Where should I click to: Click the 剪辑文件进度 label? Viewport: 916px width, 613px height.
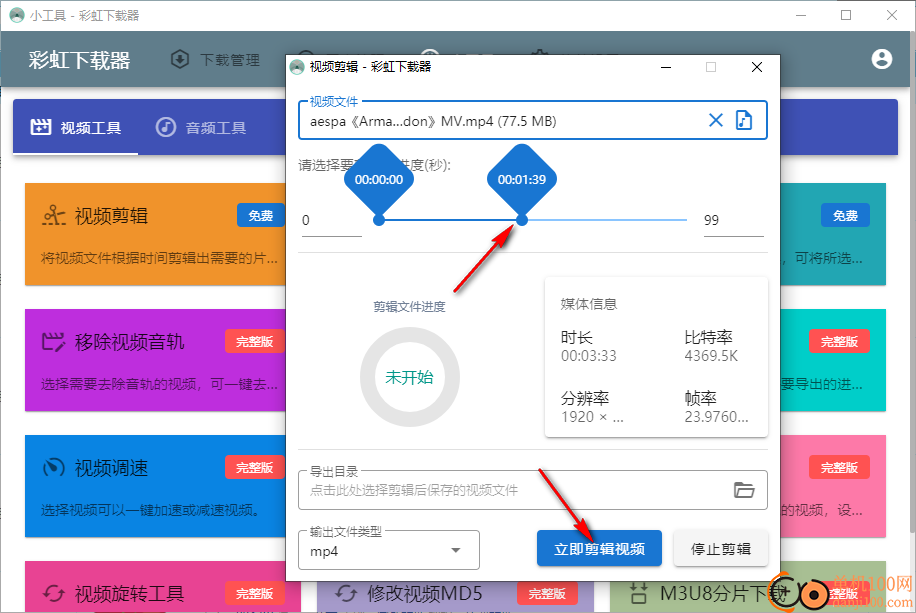tap(410, 306)
